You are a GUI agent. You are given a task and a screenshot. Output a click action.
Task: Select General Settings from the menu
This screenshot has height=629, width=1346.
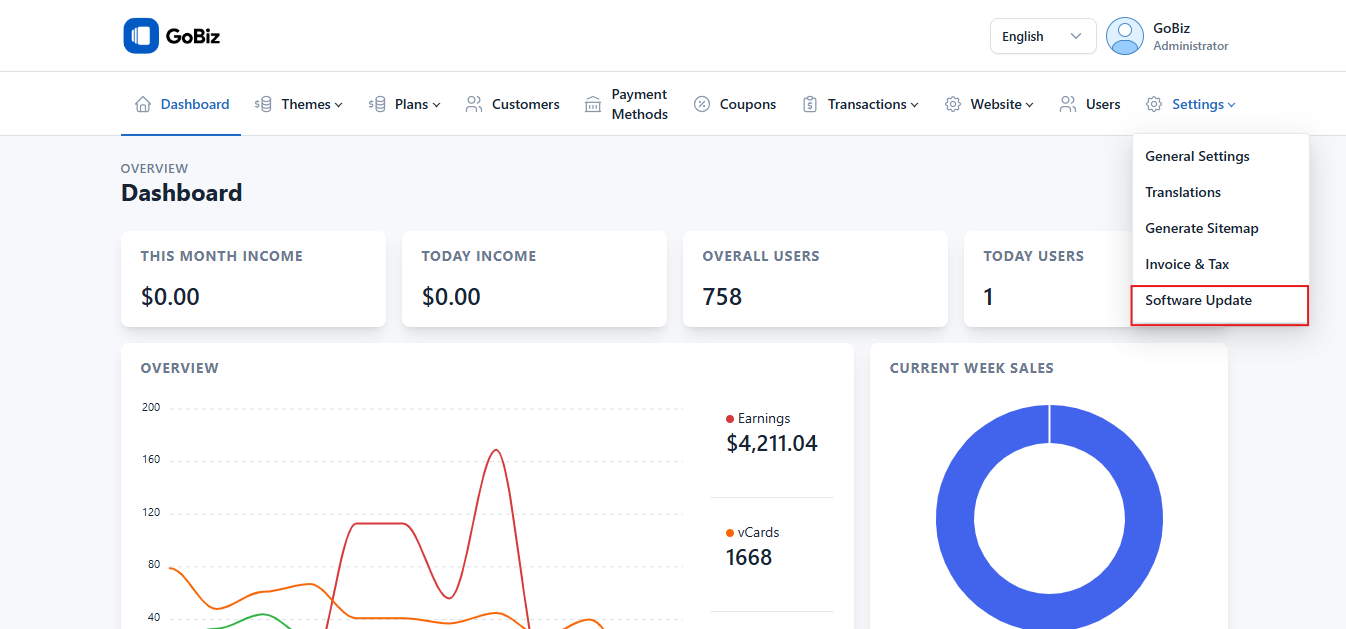click(1197, 156)
